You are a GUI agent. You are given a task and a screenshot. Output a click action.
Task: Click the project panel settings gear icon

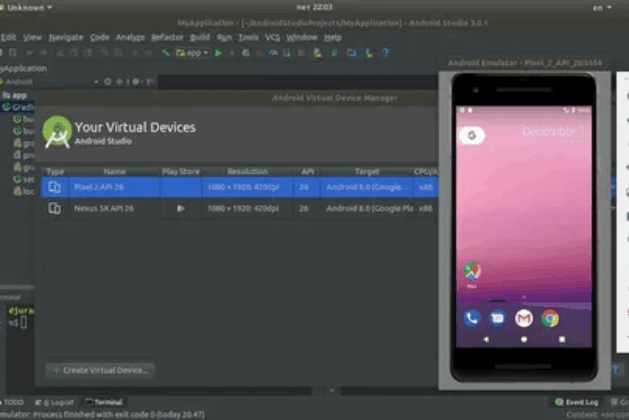click(x=135, y=82)
